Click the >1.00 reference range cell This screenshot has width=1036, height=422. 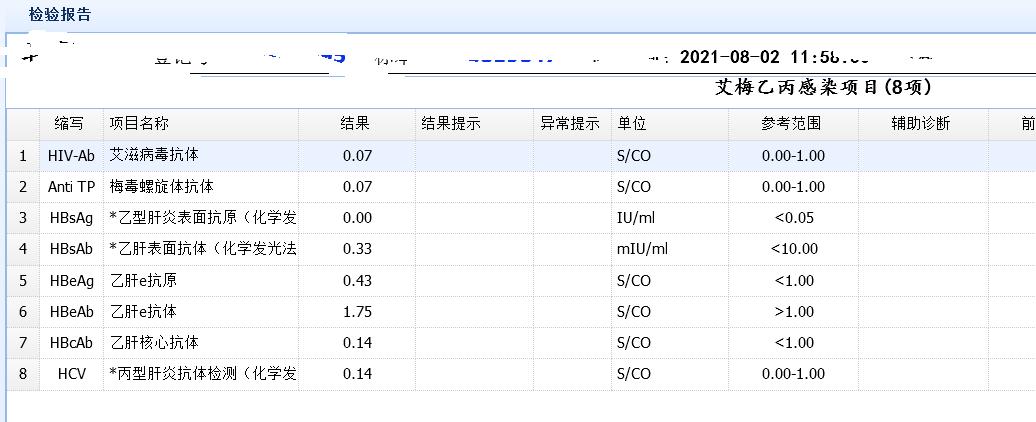tap(794, 312)
